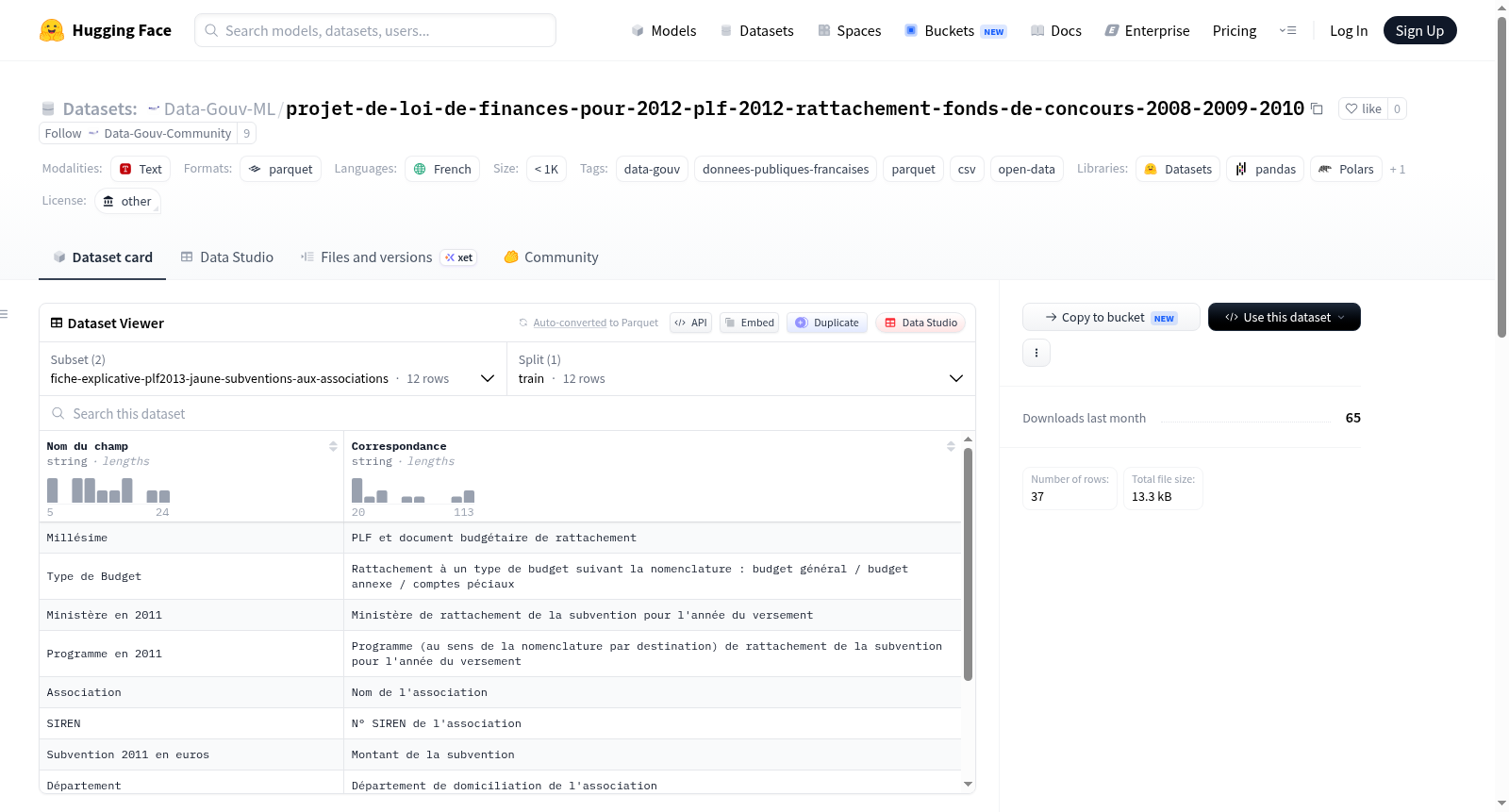Switch to the Data Studio tab
This screenshot has width=1509, height=812.
click(227, 257)
